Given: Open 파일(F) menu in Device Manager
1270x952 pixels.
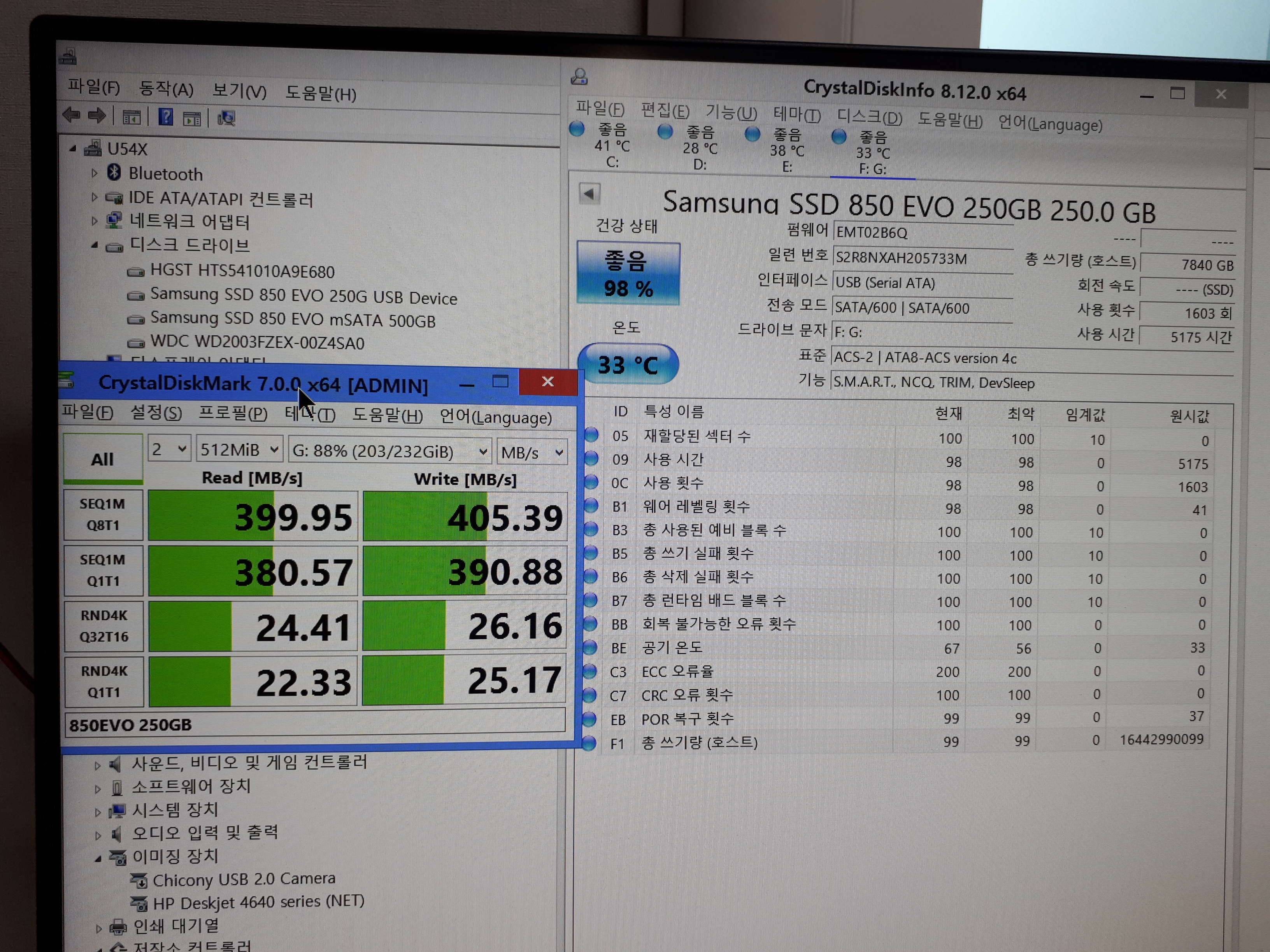Looking at the screenshot, I should pyautogui.click(x=94, y=87).
